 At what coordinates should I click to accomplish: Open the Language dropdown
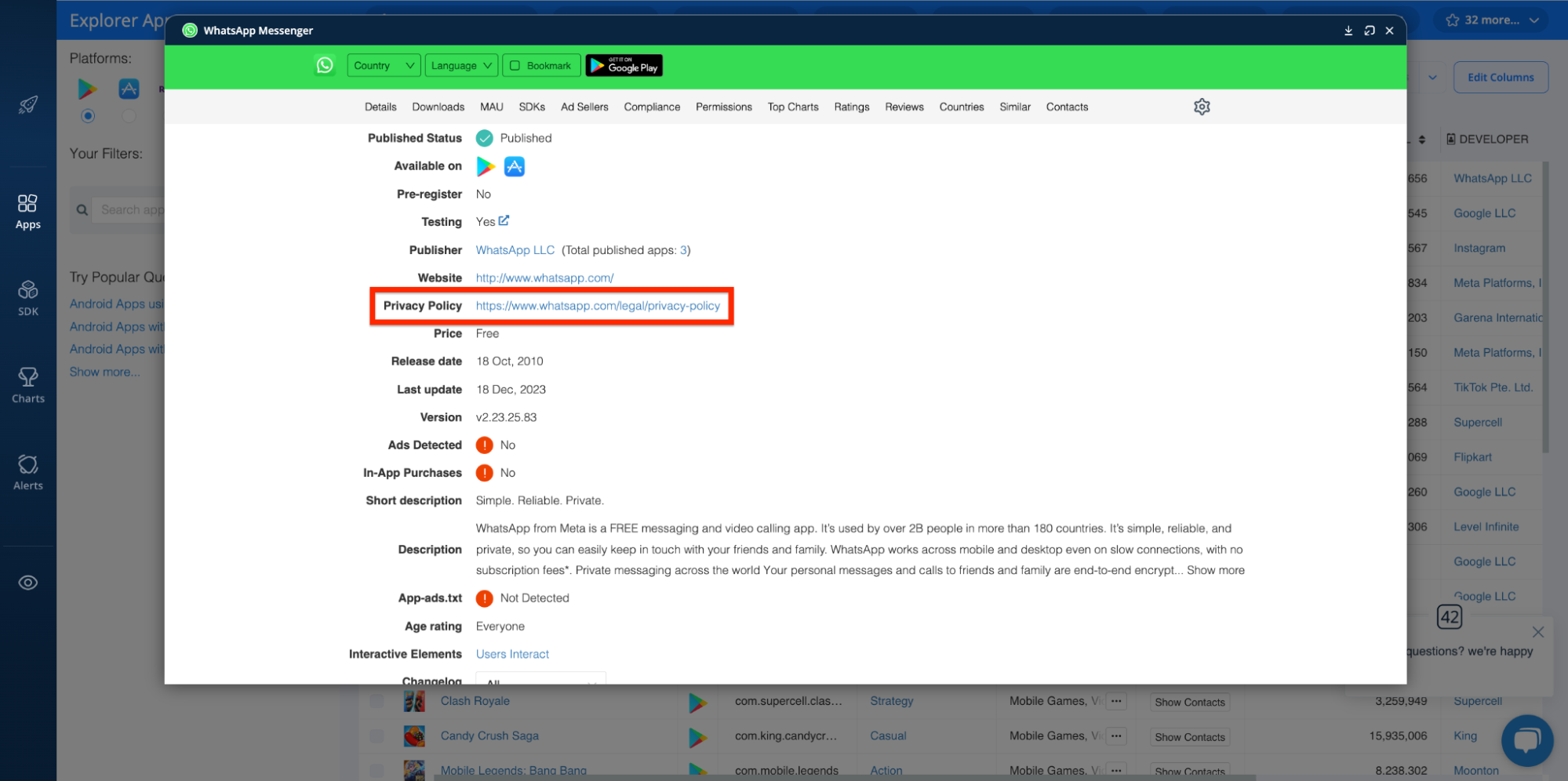tap(461, 66)
